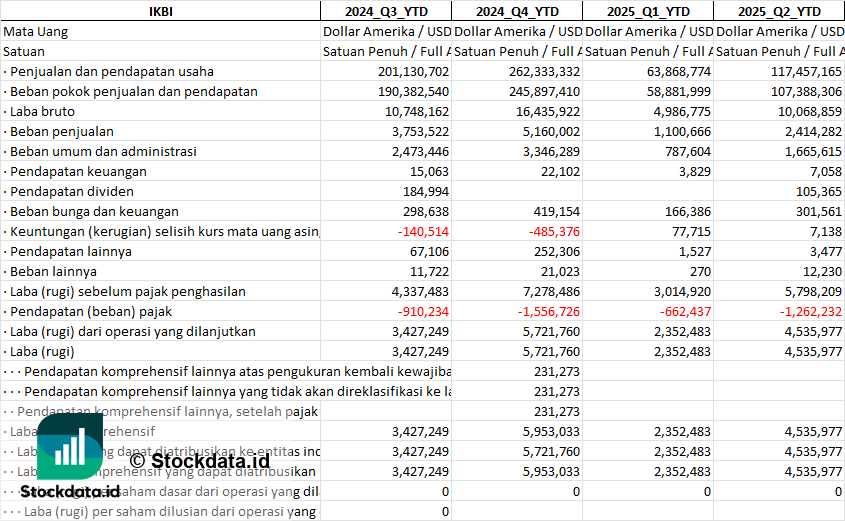
Task: Select cell with value 3,346,289
Action: point(517,151)
